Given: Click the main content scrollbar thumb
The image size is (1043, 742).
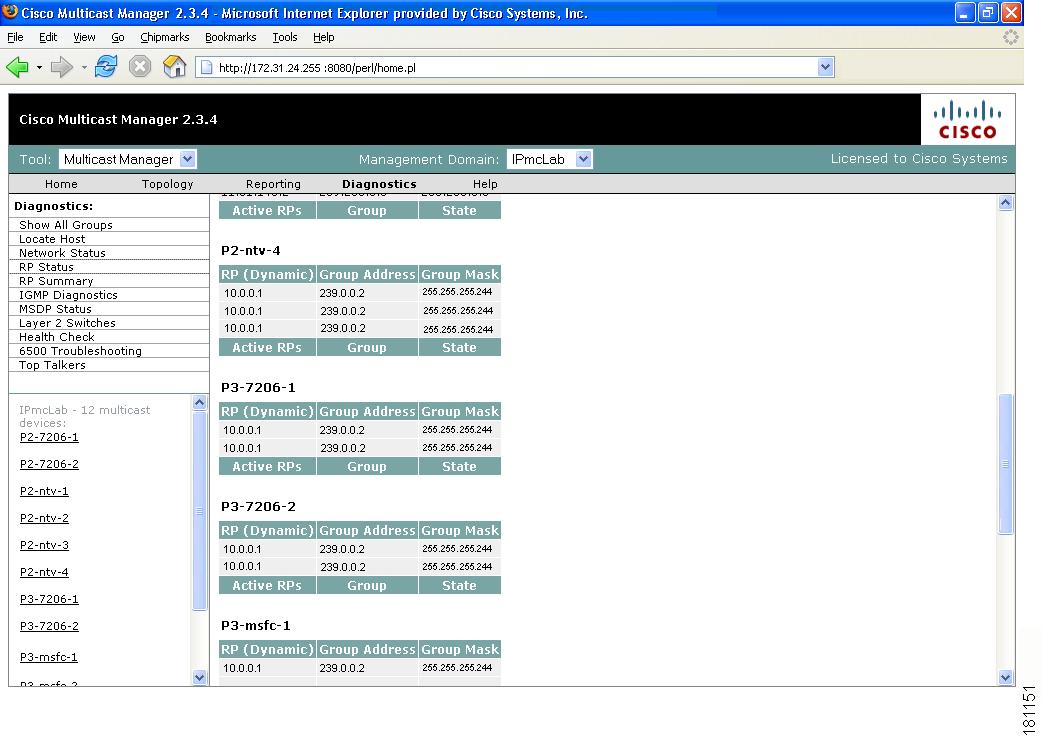Looking at the screenshot, I should [1006, 464].
